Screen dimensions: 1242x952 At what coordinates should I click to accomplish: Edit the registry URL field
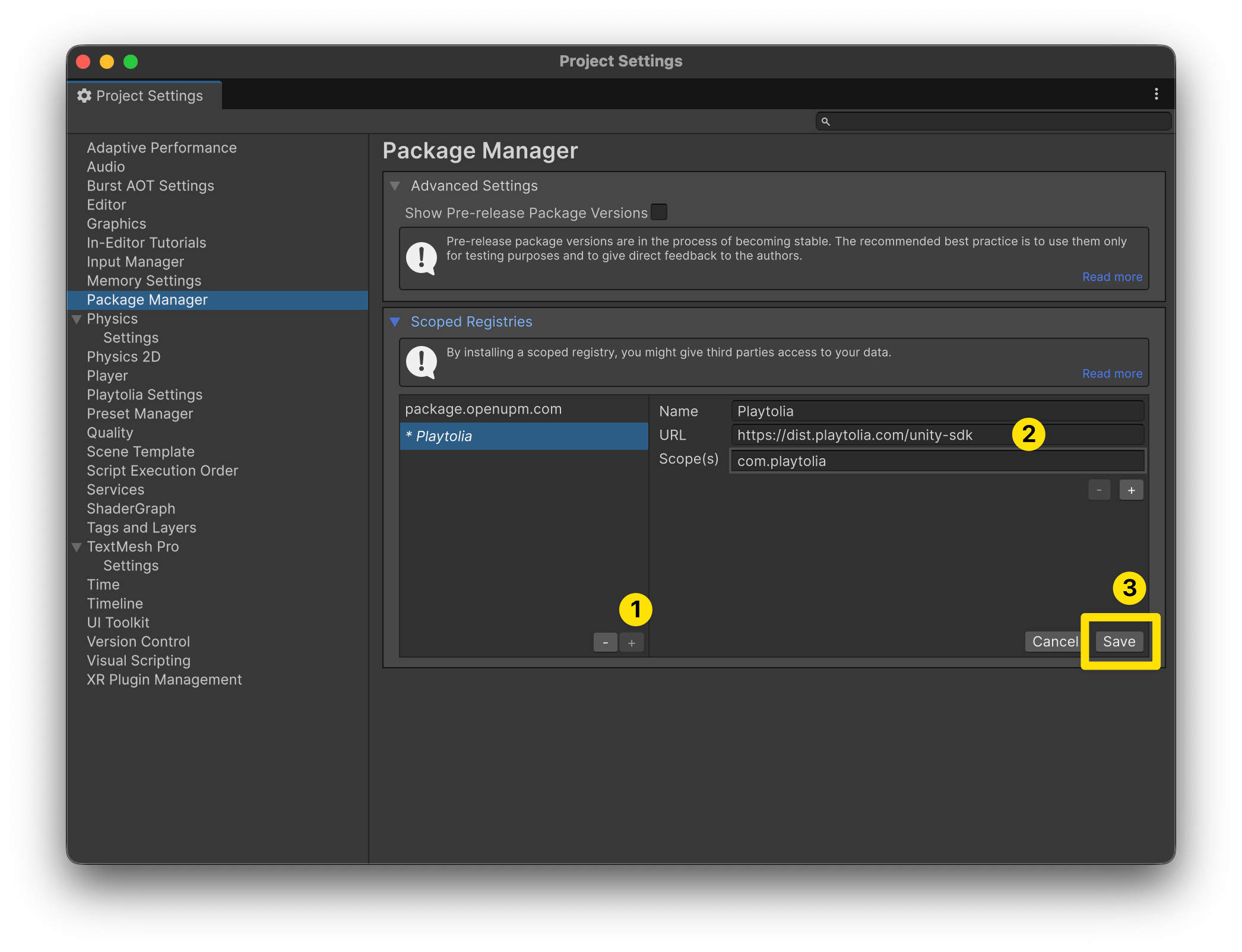tap(937, 435)
